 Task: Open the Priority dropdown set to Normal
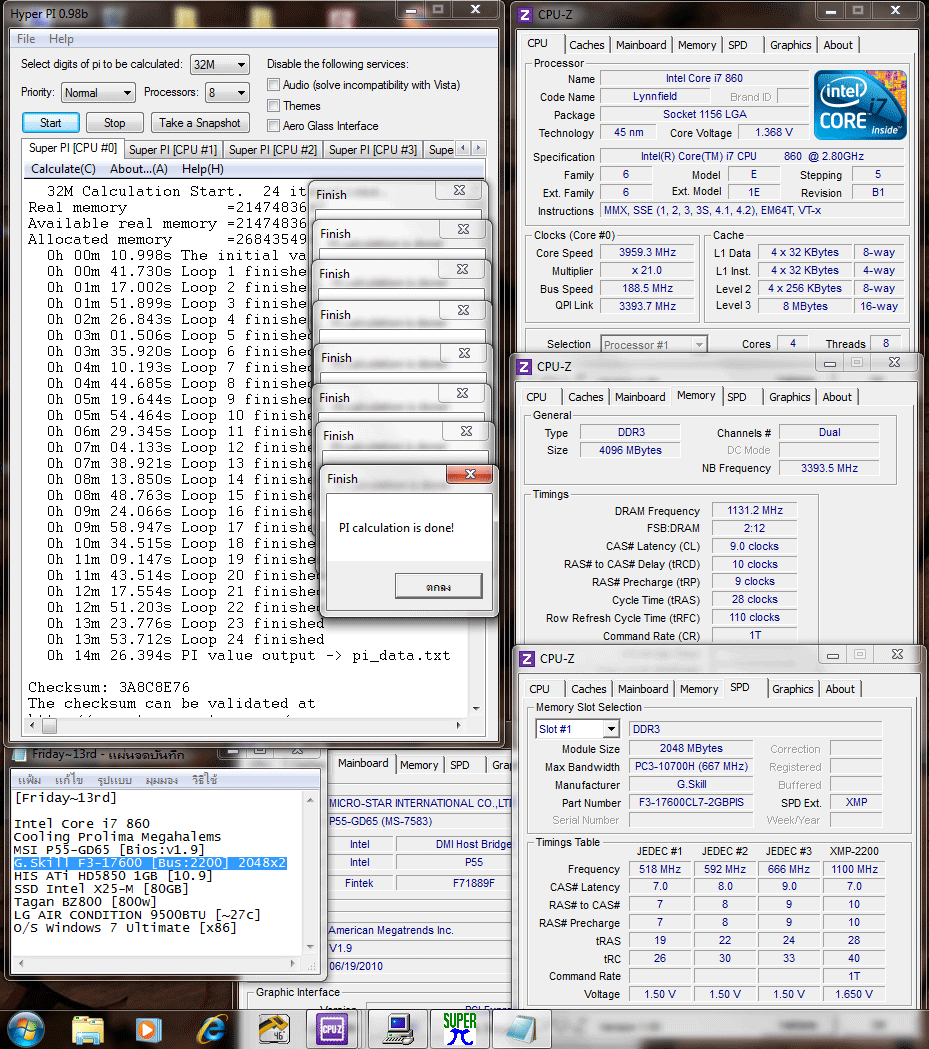pos(98,93)
